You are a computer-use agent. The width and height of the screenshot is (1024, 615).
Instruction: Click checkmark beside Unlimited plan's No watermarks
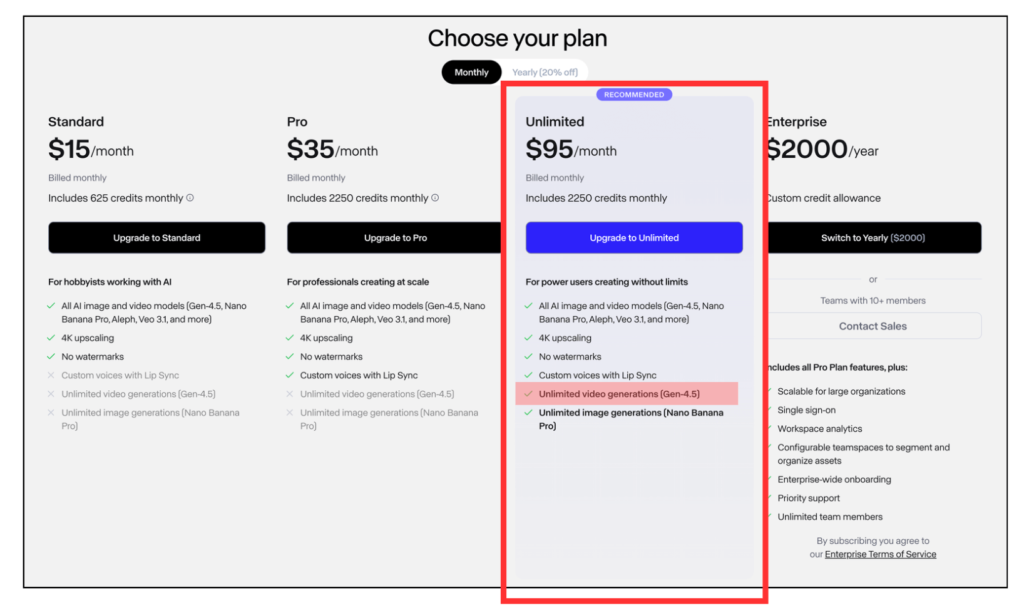pos(529,357)
